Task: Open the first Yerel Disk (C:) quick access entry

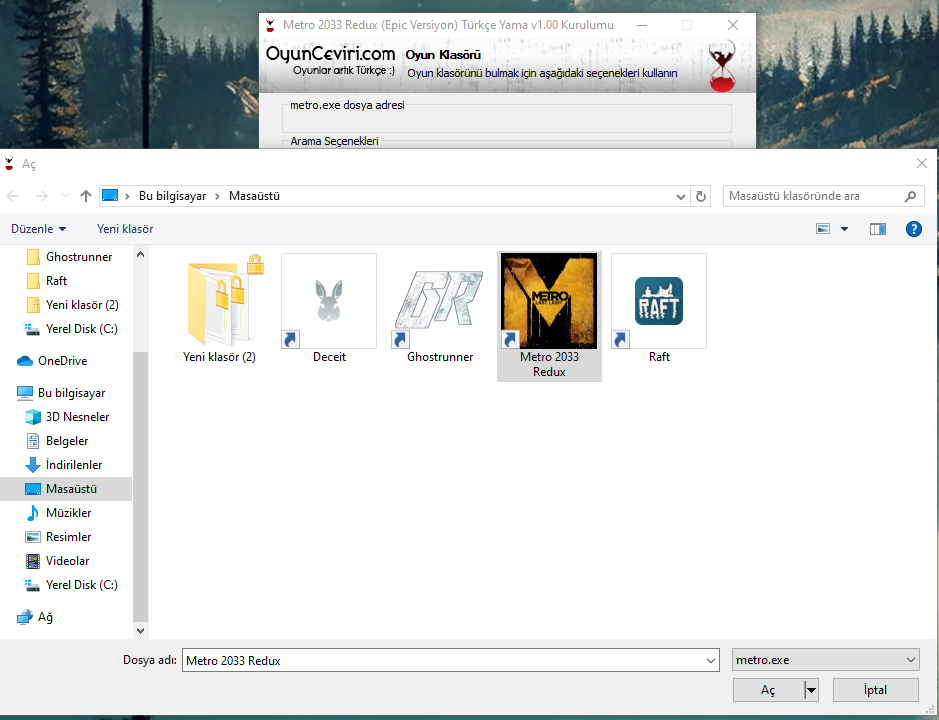Action: point(71,328)
